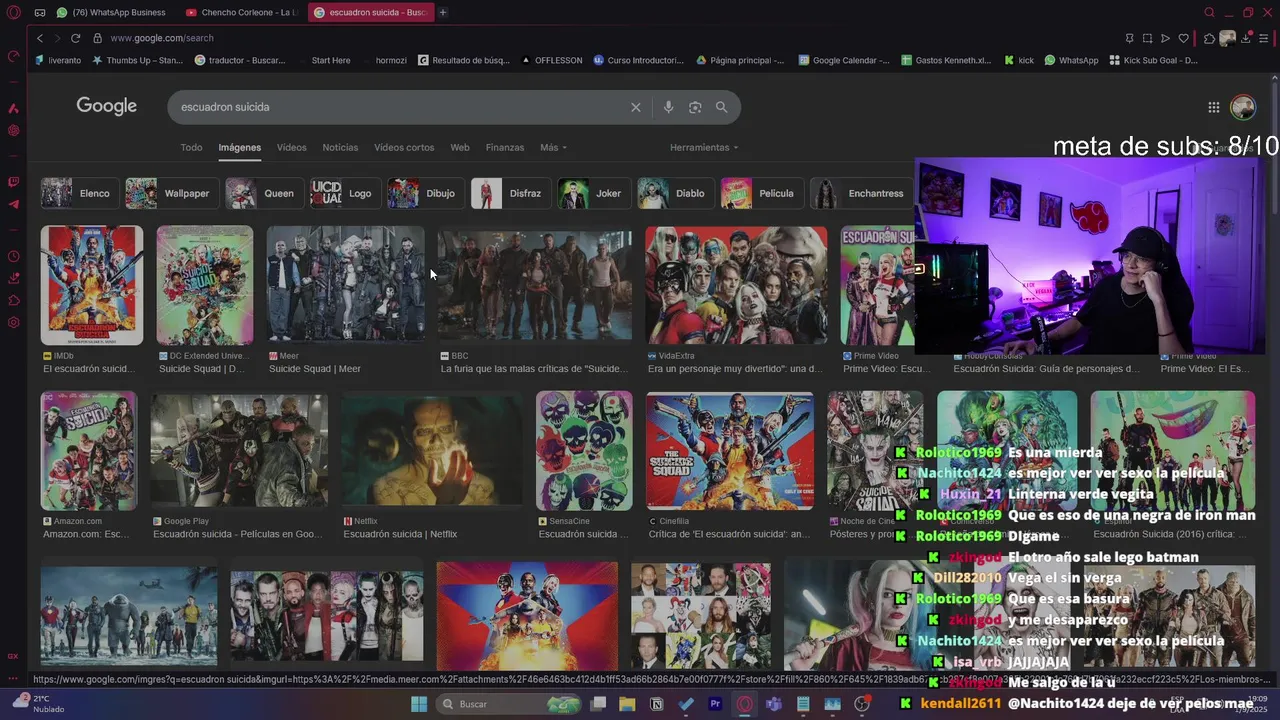Filter images by Wallpaper chip

(x=172, y=193)
